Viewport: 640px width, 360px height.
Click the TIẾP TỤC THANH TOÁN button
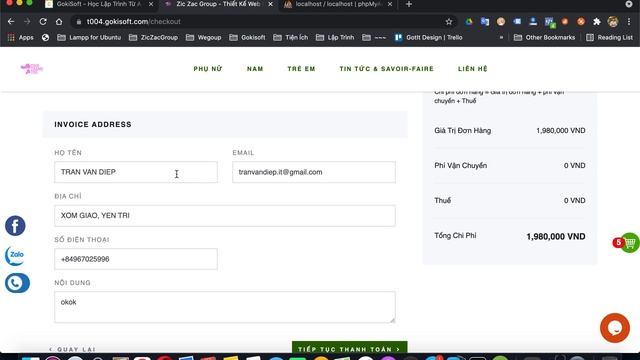(349, 348)
